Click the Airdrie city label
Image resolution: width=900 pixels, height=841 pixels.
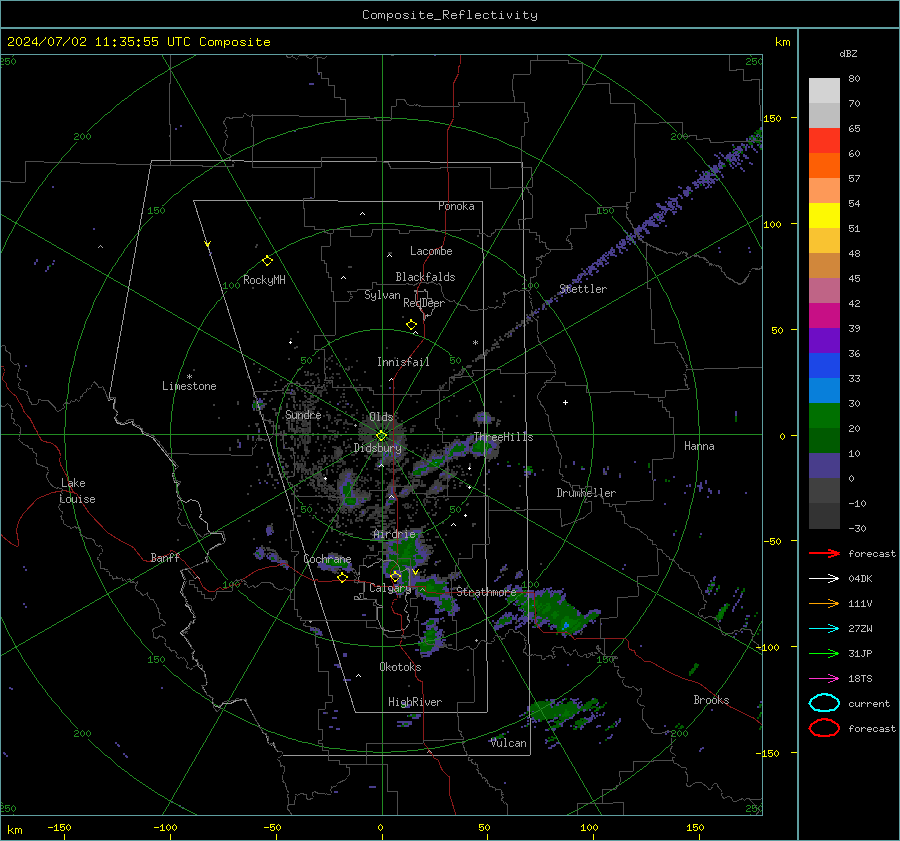394,534
